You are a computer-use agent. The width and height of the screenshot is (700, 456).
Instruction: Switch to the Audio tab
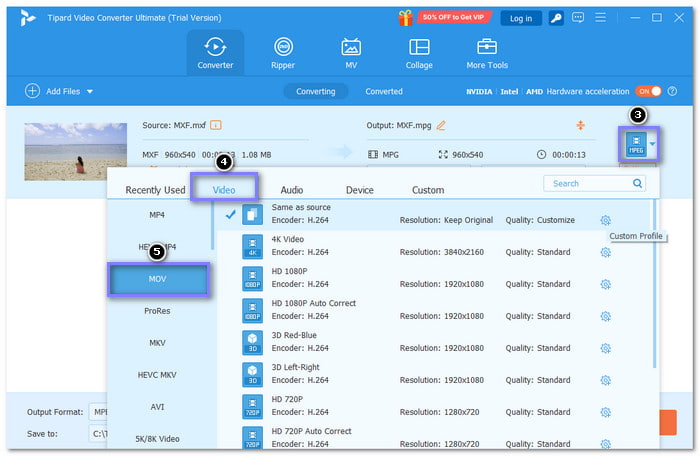[x=291, y=190]
